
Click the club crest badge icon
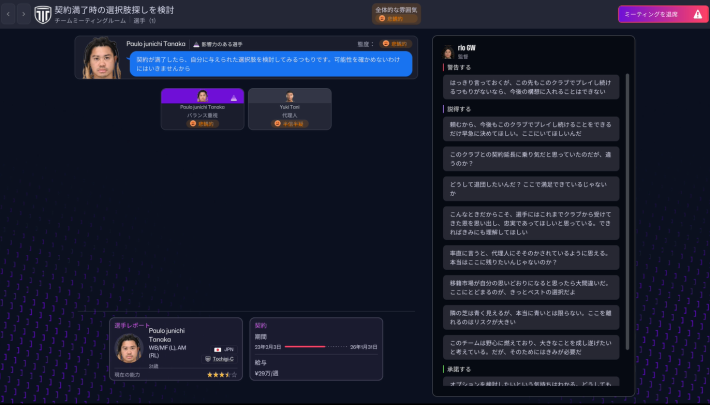[44, 14]
